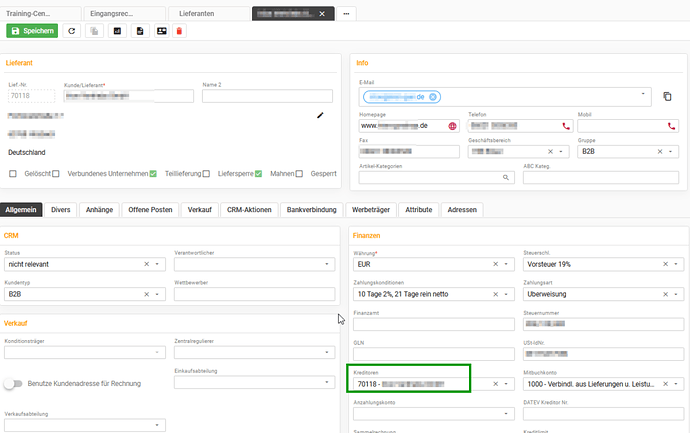Open the Geschäftsbereich dropdown arrow
This screenshot has height=433, width=690.
(x=561, y=151)
